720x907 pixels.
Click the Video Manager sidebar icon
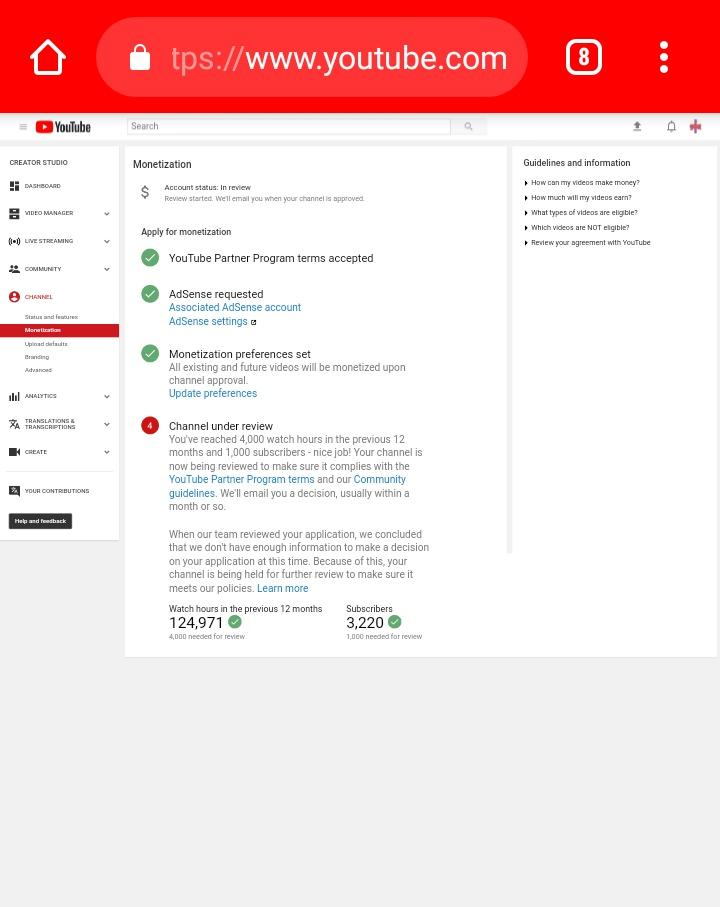click(x=14, y=213)
